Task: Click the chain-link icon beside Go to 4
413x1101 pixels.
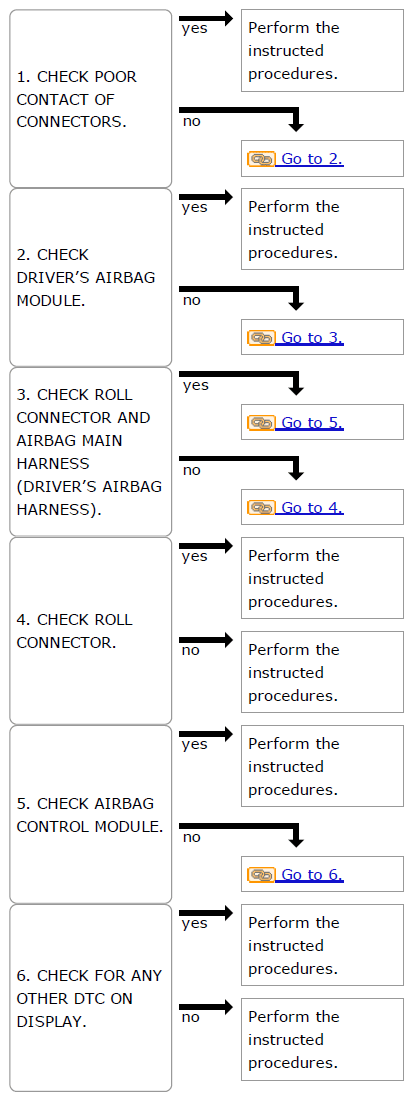Action: (x=261, y=508)
